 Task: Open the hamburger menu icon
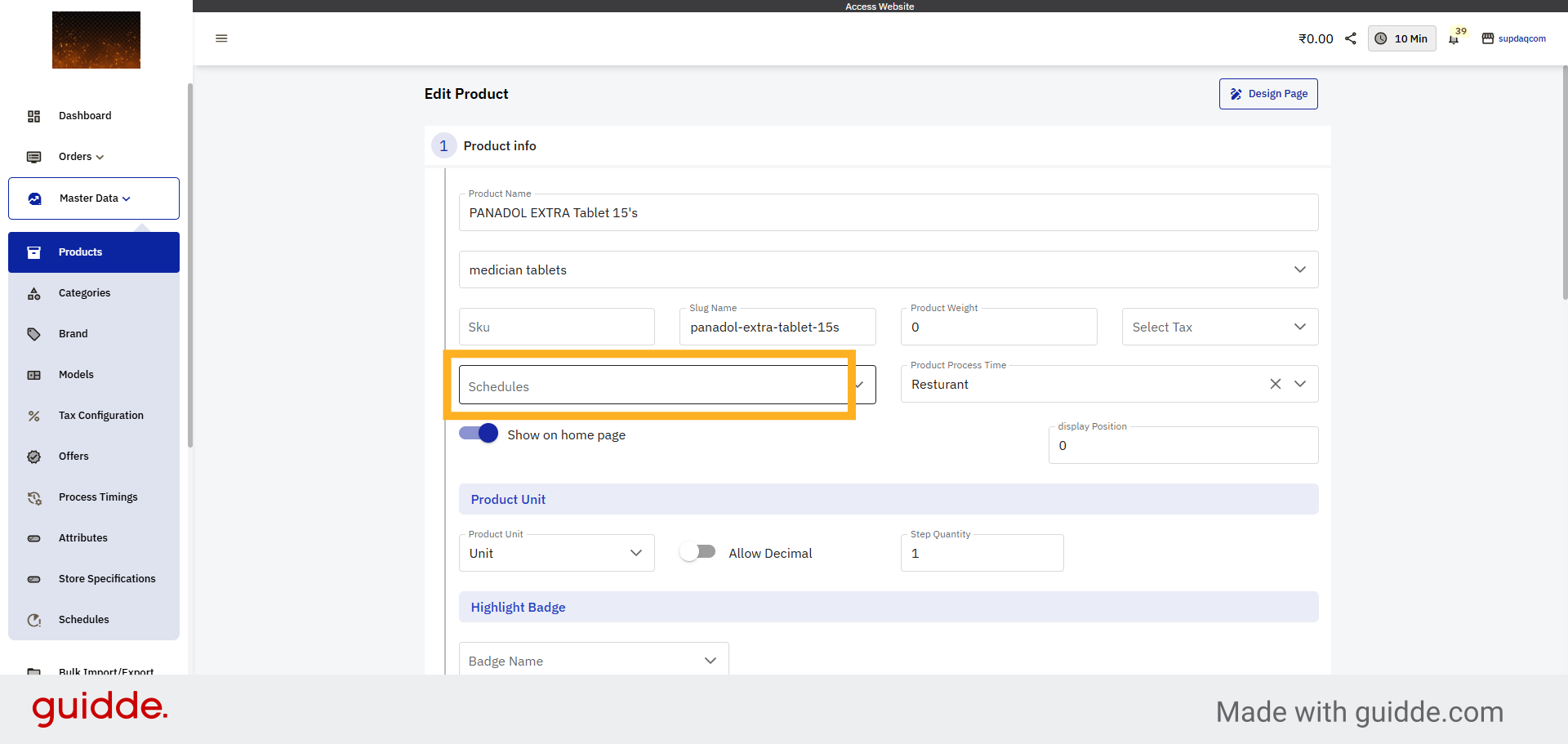220,38
